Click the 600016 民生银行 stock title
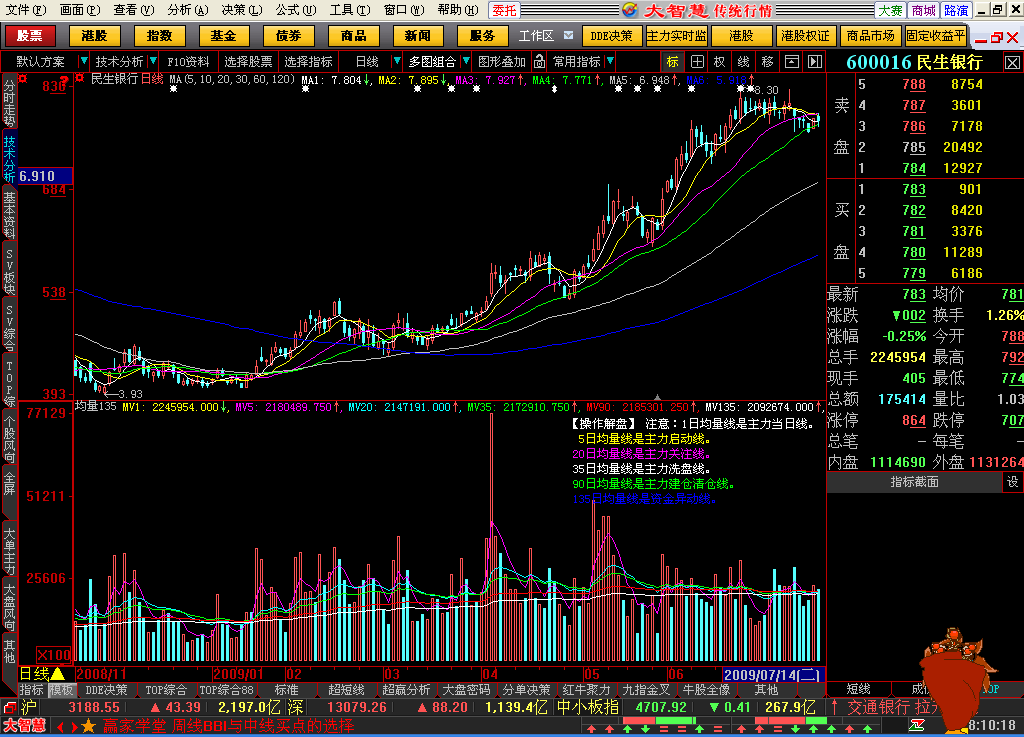 click(914, 63)
